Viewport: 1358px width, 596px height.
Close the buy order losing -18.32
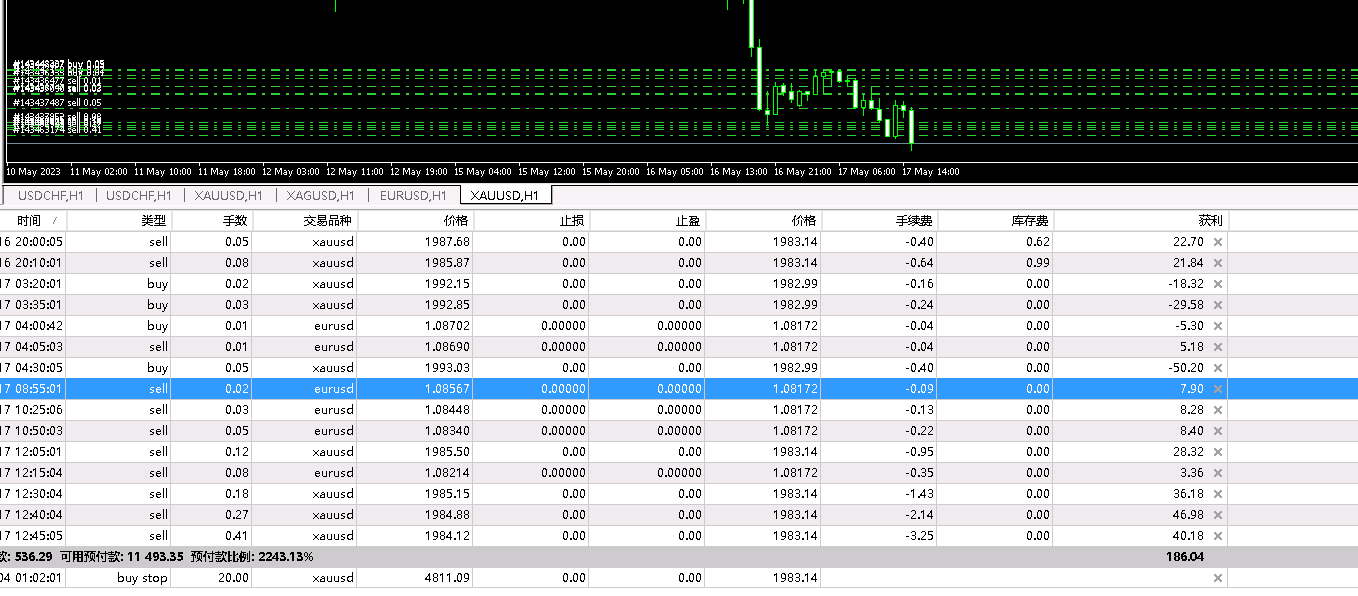click(1217, 284)
